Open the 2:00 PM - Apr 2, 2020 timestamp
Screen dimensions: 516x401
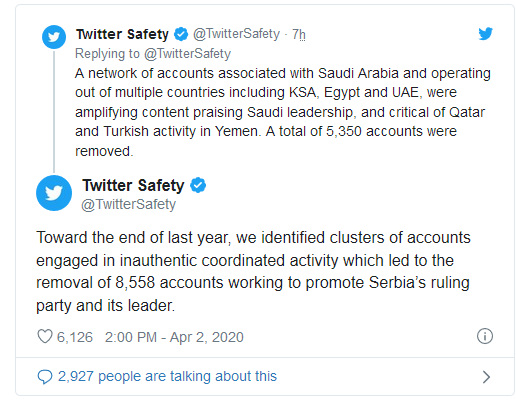(174, 337)
